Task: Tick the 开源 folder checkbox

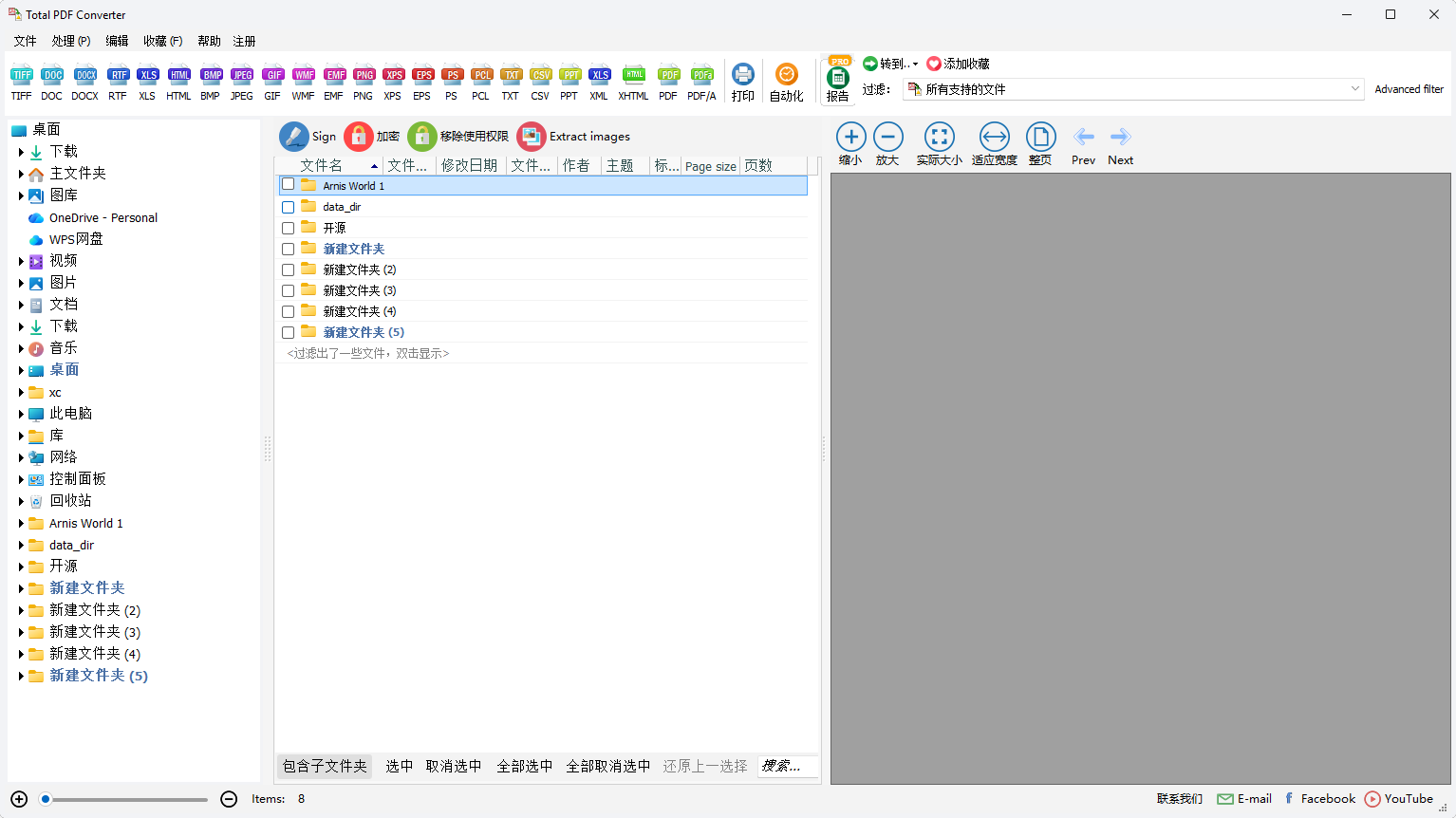Action: pyautogui.click(x=288, y=228)
